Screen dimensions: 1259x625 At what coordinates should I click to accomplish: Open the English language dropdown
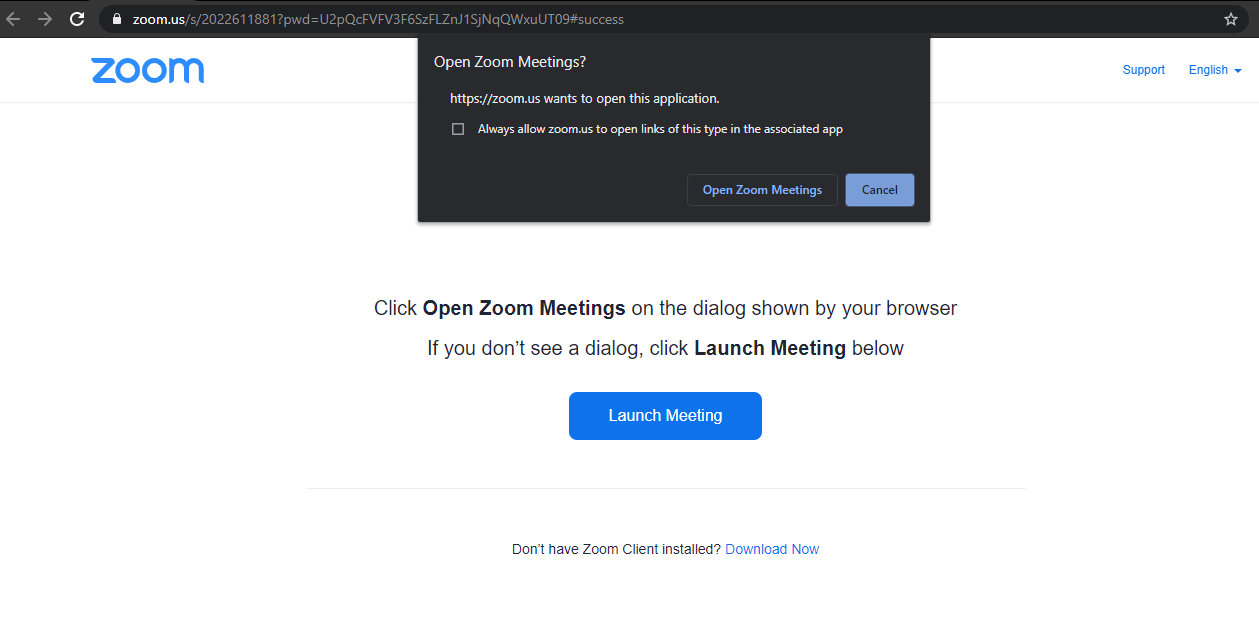pos(1208,70)
